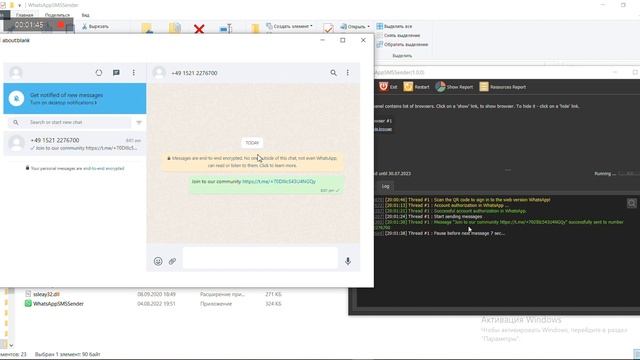Open conversation header three-dot menu
The height and width of the screenshot is (360, 640).
click(x=348, y=73)
